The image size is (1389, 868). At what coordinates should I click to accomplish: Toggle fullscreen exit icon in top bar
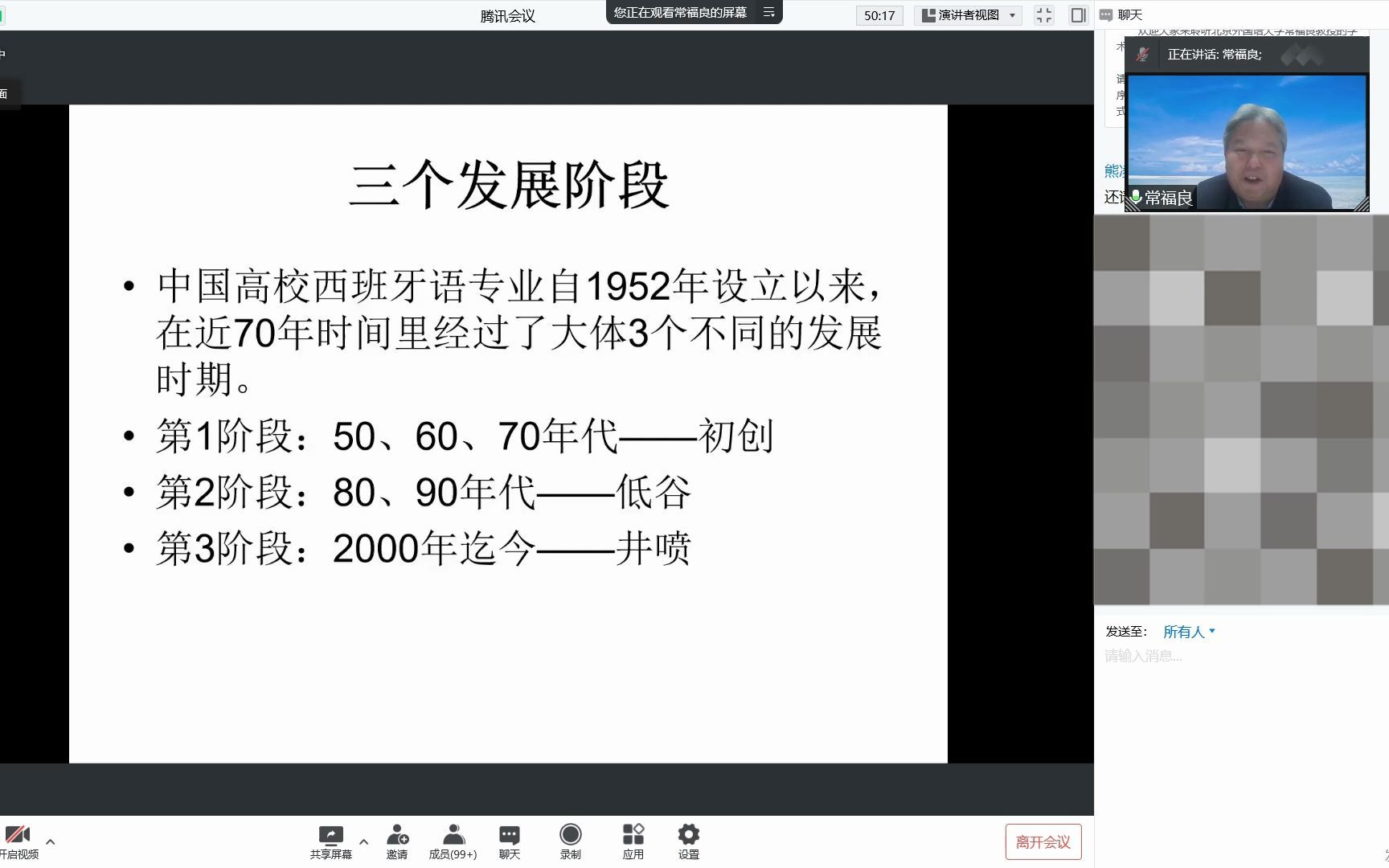[x=1043, y=15]
